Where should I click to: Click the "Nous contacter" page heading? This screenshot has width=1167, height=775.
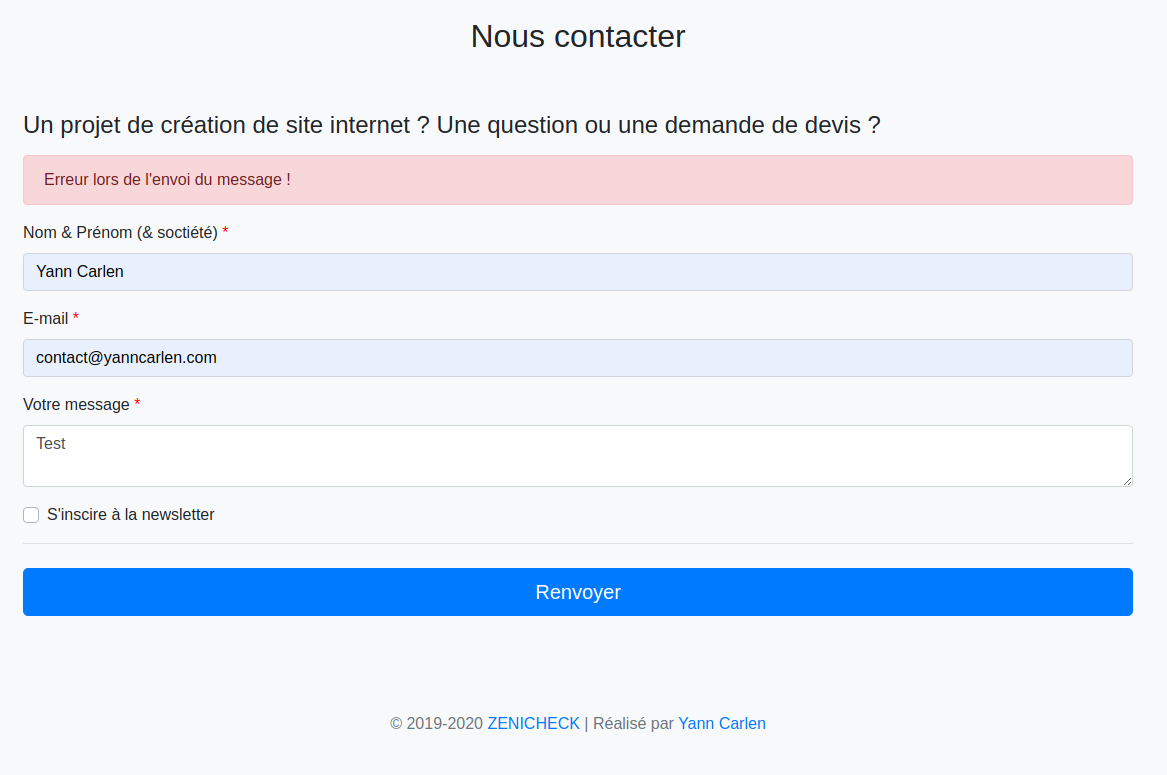pos(578,36)
